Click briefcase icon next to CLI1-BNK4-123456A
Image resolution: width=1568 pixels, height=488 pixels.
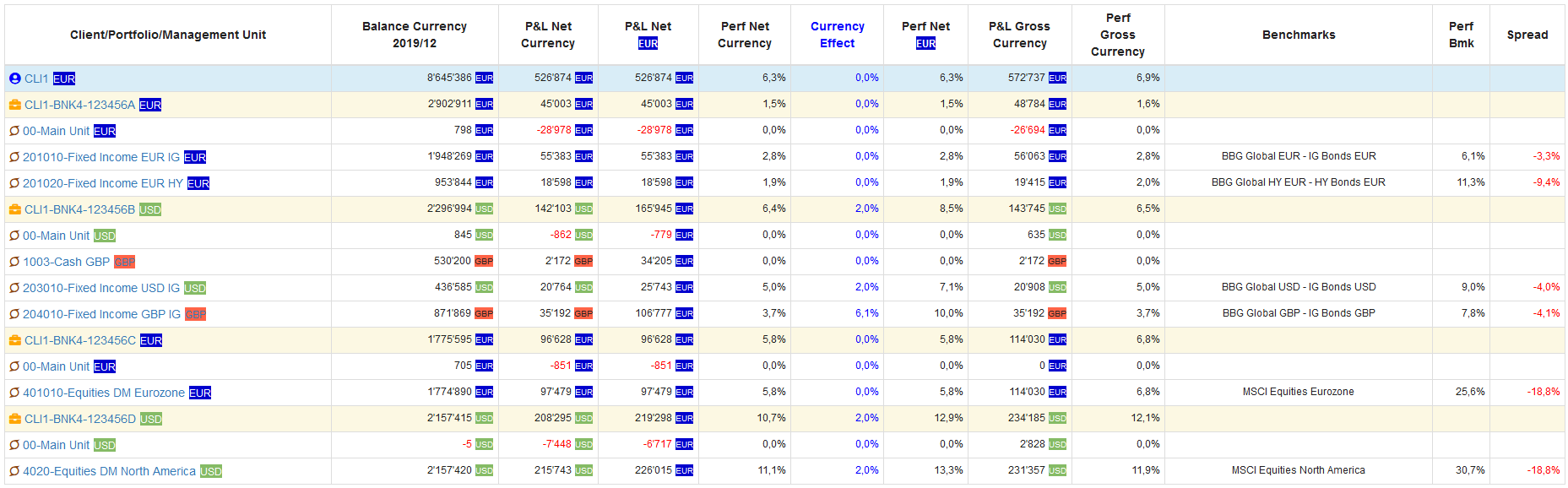coord(14,105)
